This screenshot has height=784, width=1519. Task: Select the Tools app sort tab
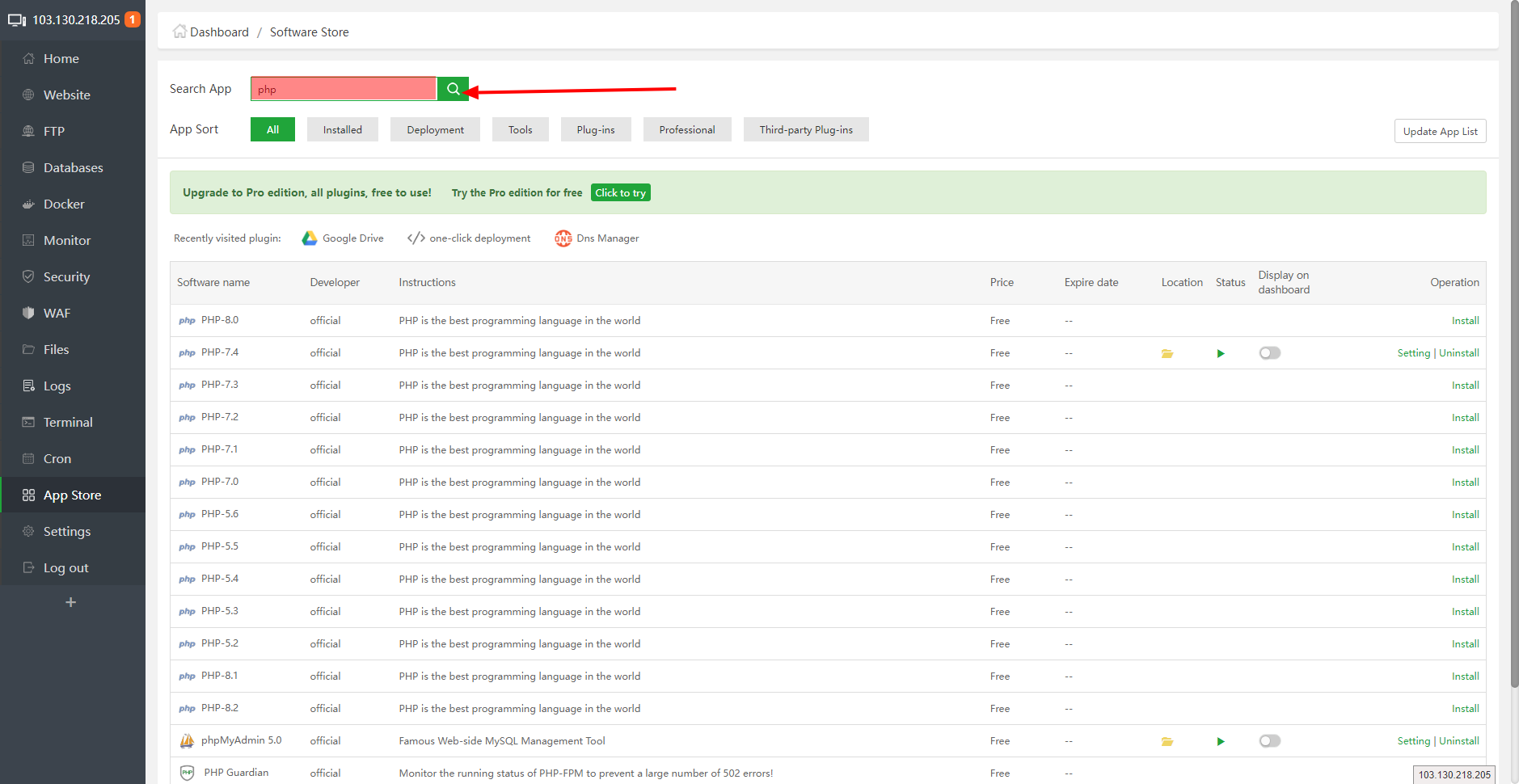click(x=520, y=129)
